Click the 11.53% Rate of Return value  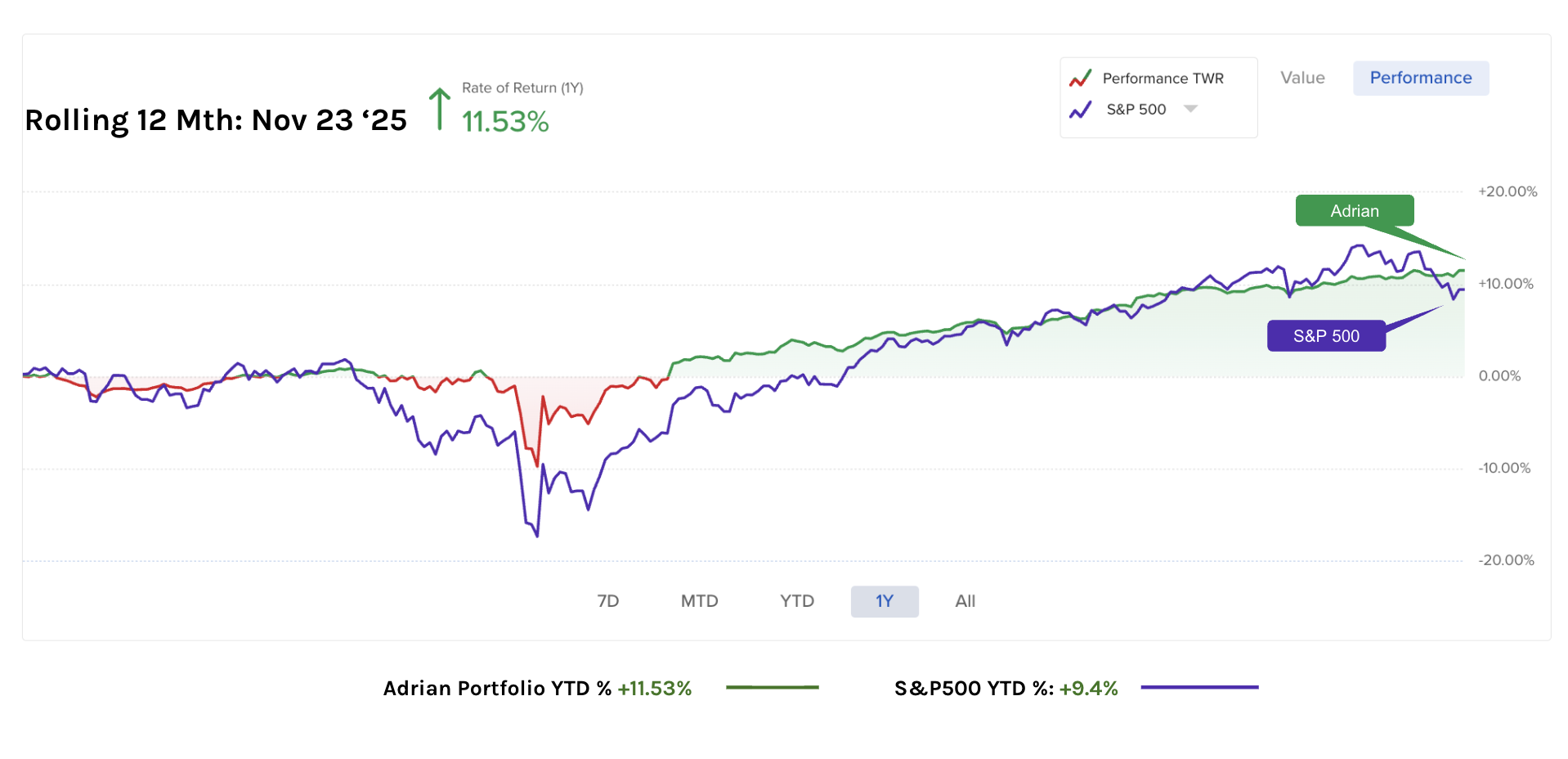pyautogui.click(x=505, y=122)
